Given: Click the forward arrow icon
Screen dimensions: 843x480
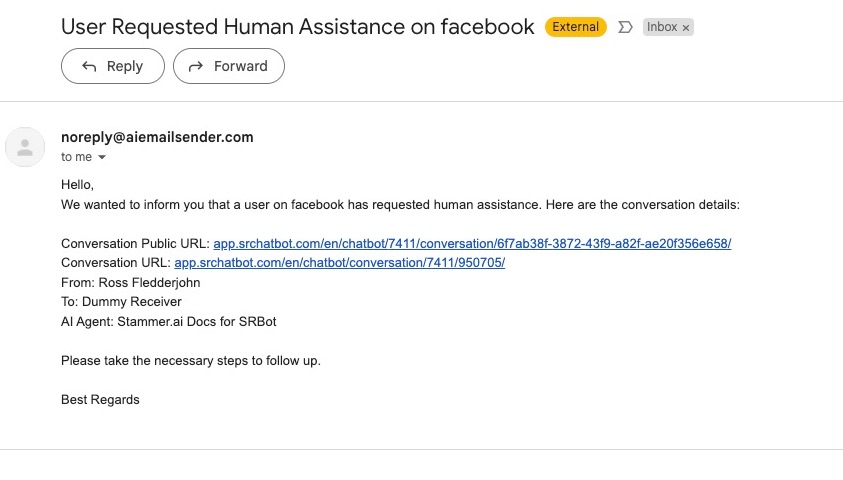Looking at the screenshot, I should (196, 66).
